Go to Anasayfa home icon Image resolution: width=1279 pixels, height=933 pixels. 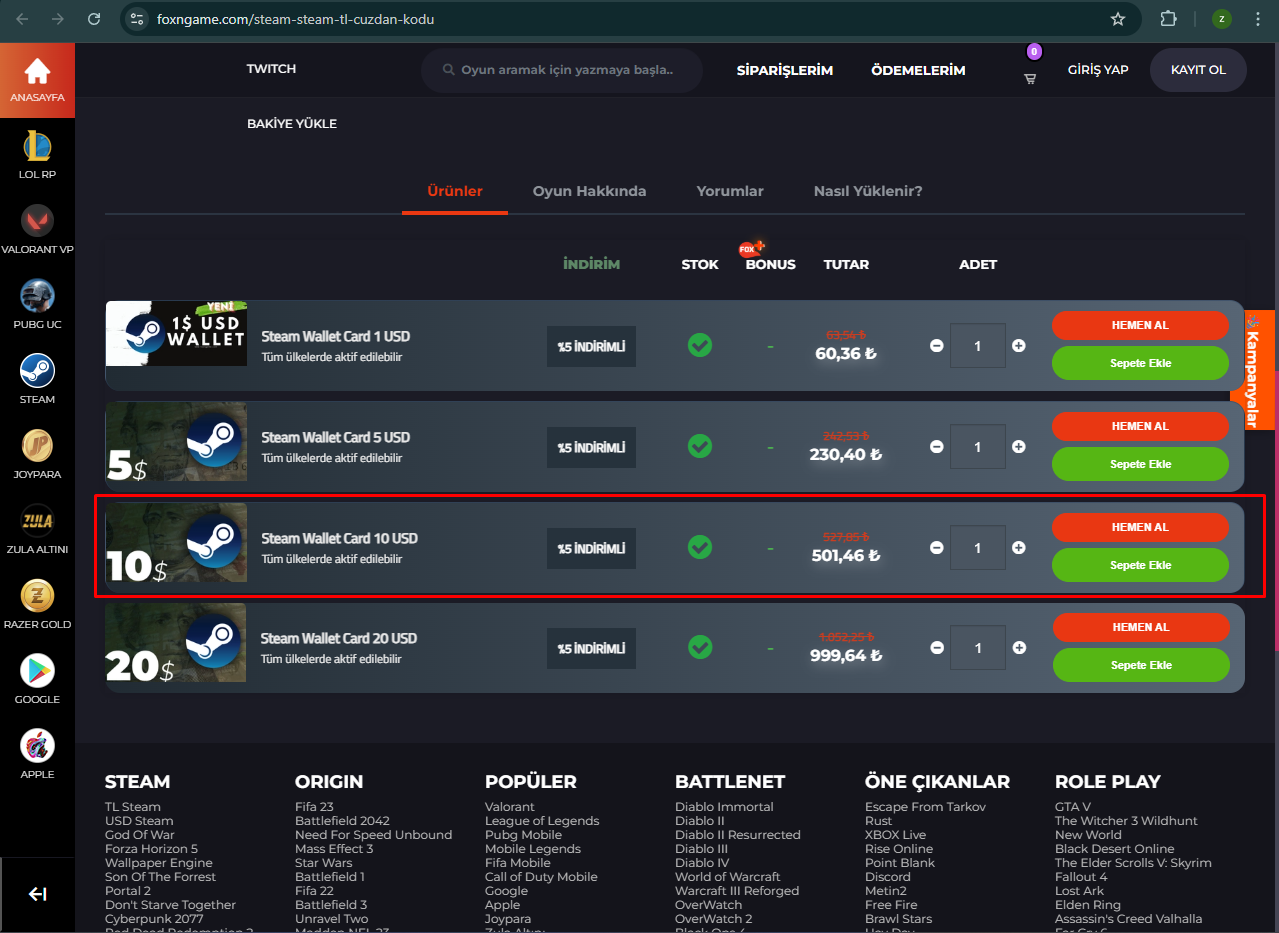pos(37,72)
